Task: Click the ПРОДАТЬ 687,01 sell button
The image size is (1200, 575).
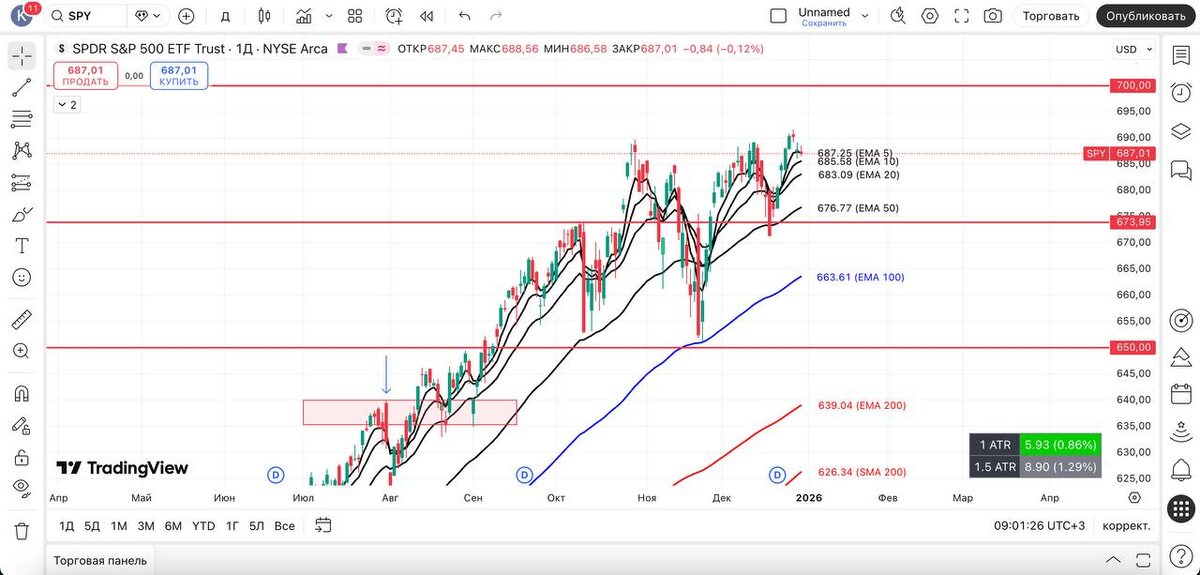Action: 85,76
